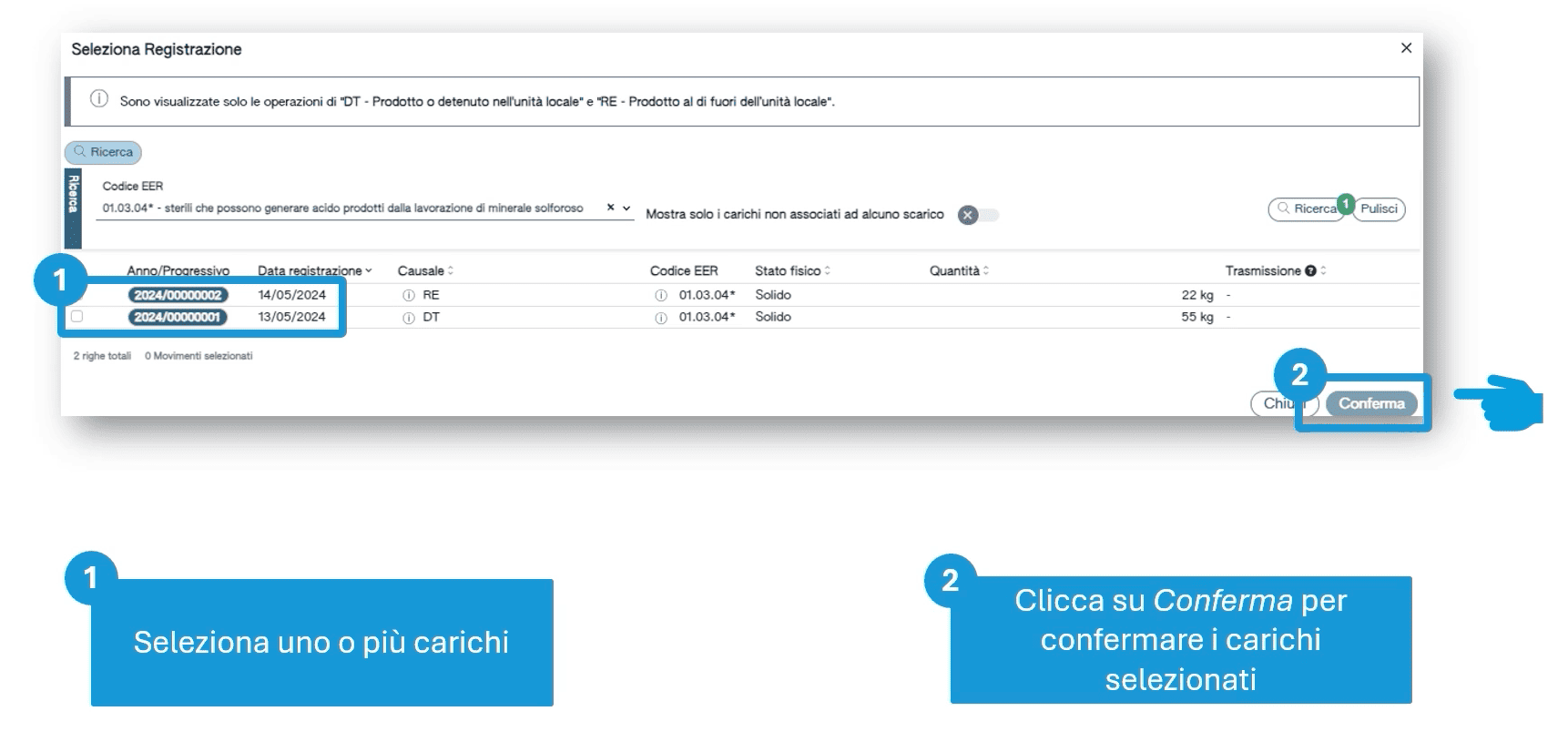Click the info icon in the notice banner

click(x=99, y=99)
